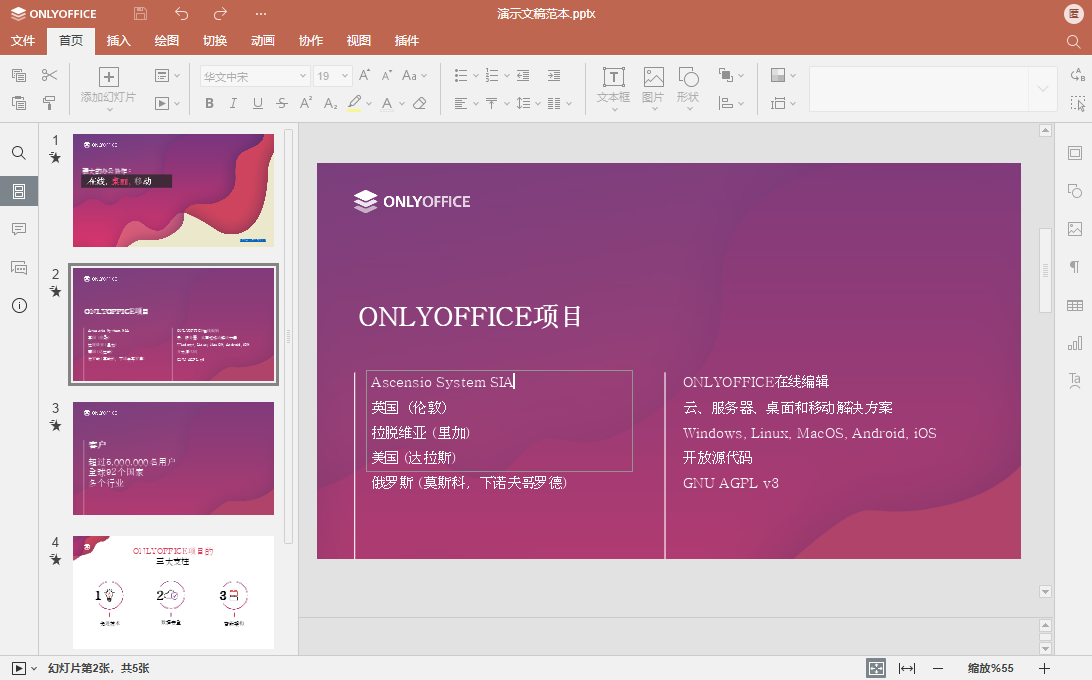
Task: Start slideshow from status bar play button
Action: pos(19,668)
